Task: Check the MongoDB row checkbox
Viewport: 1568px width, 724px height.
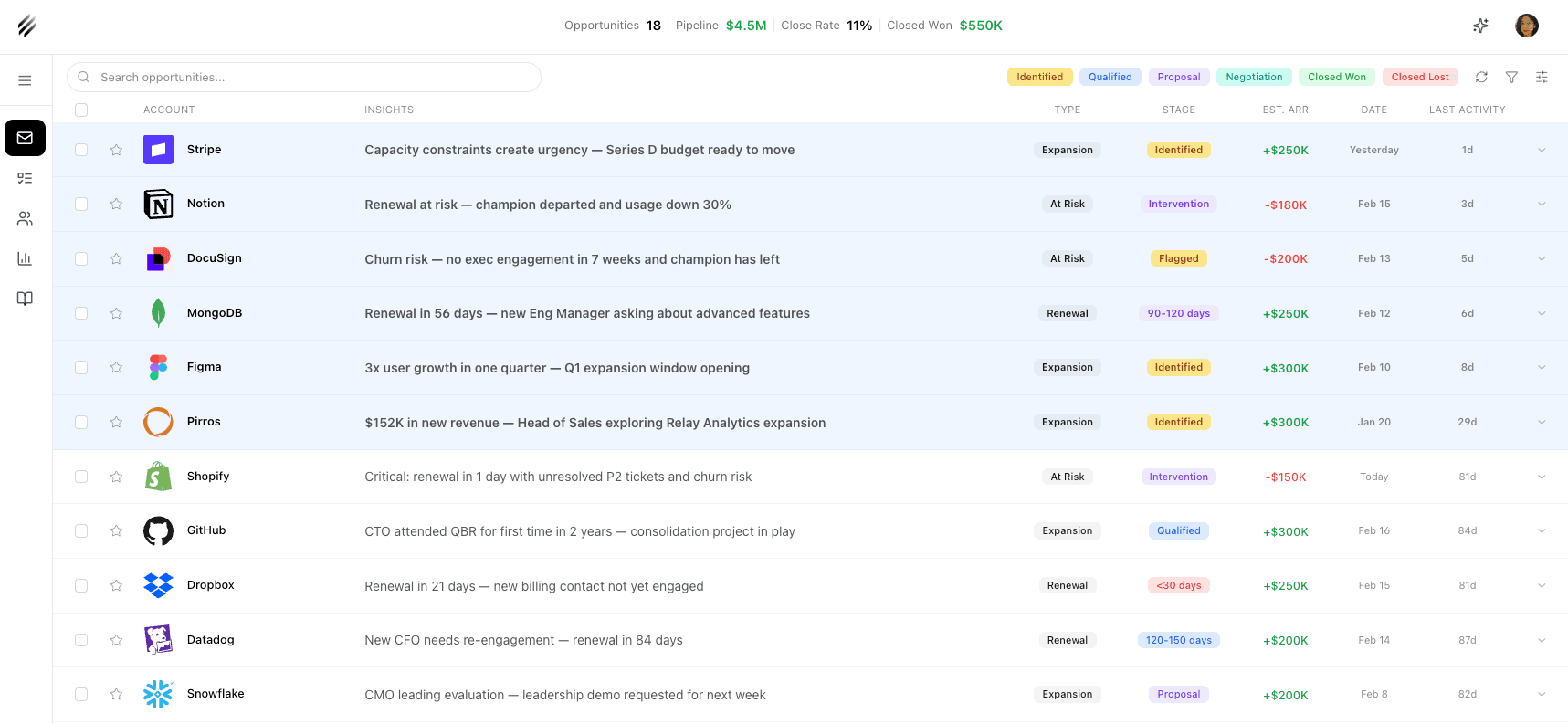Action: coord(81,313)
